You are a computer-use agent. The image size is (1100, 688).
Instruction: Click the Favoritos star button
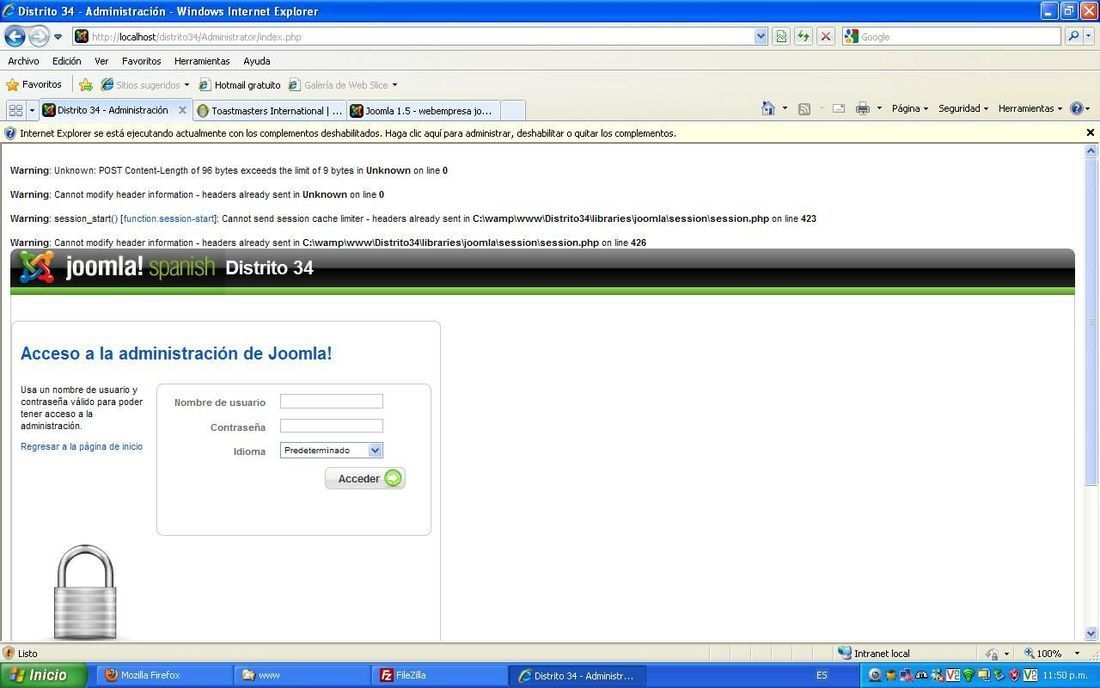click(34, 85)
